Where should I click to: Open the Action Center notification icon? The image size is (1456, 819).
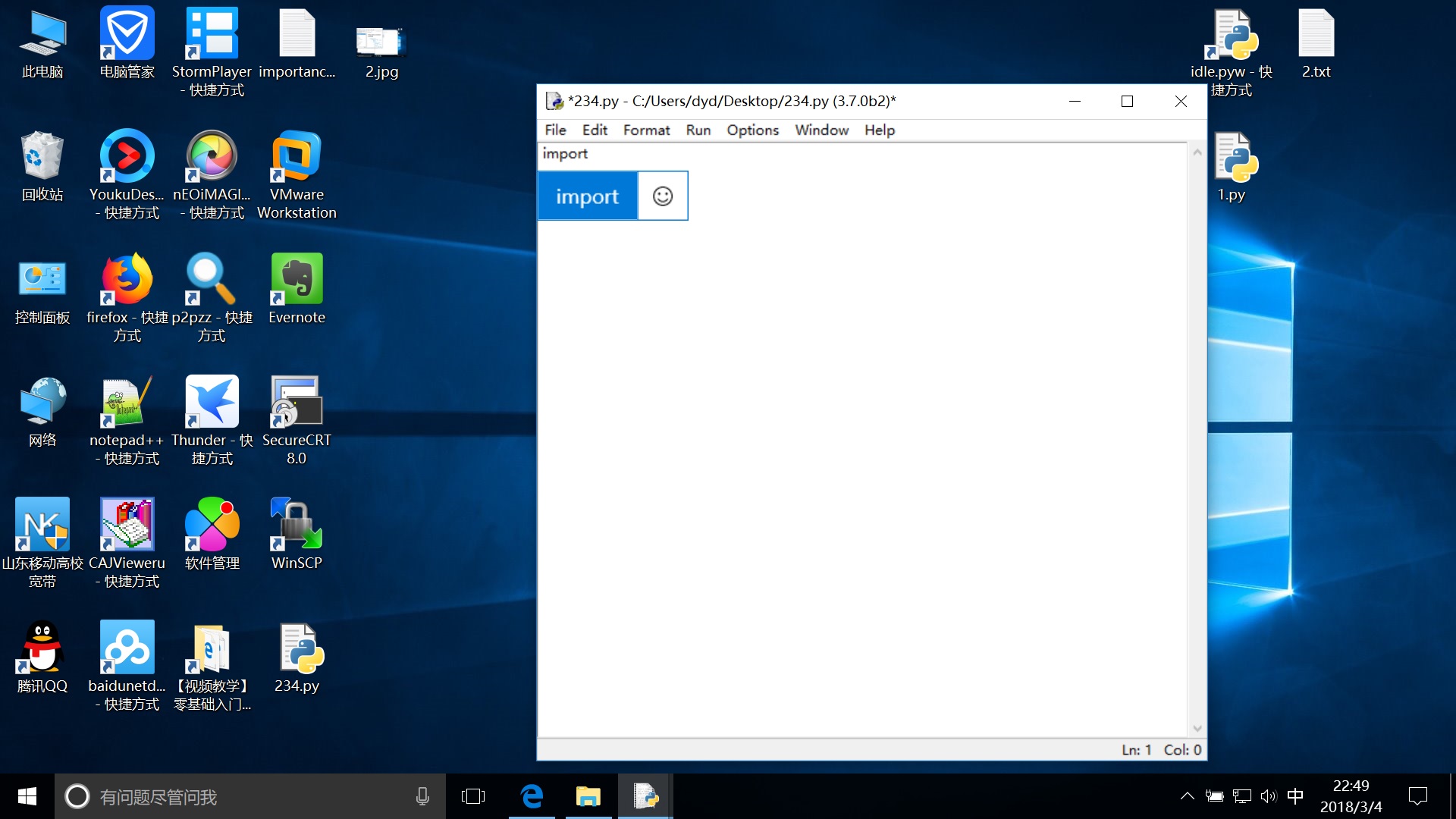coord(1418,796)
